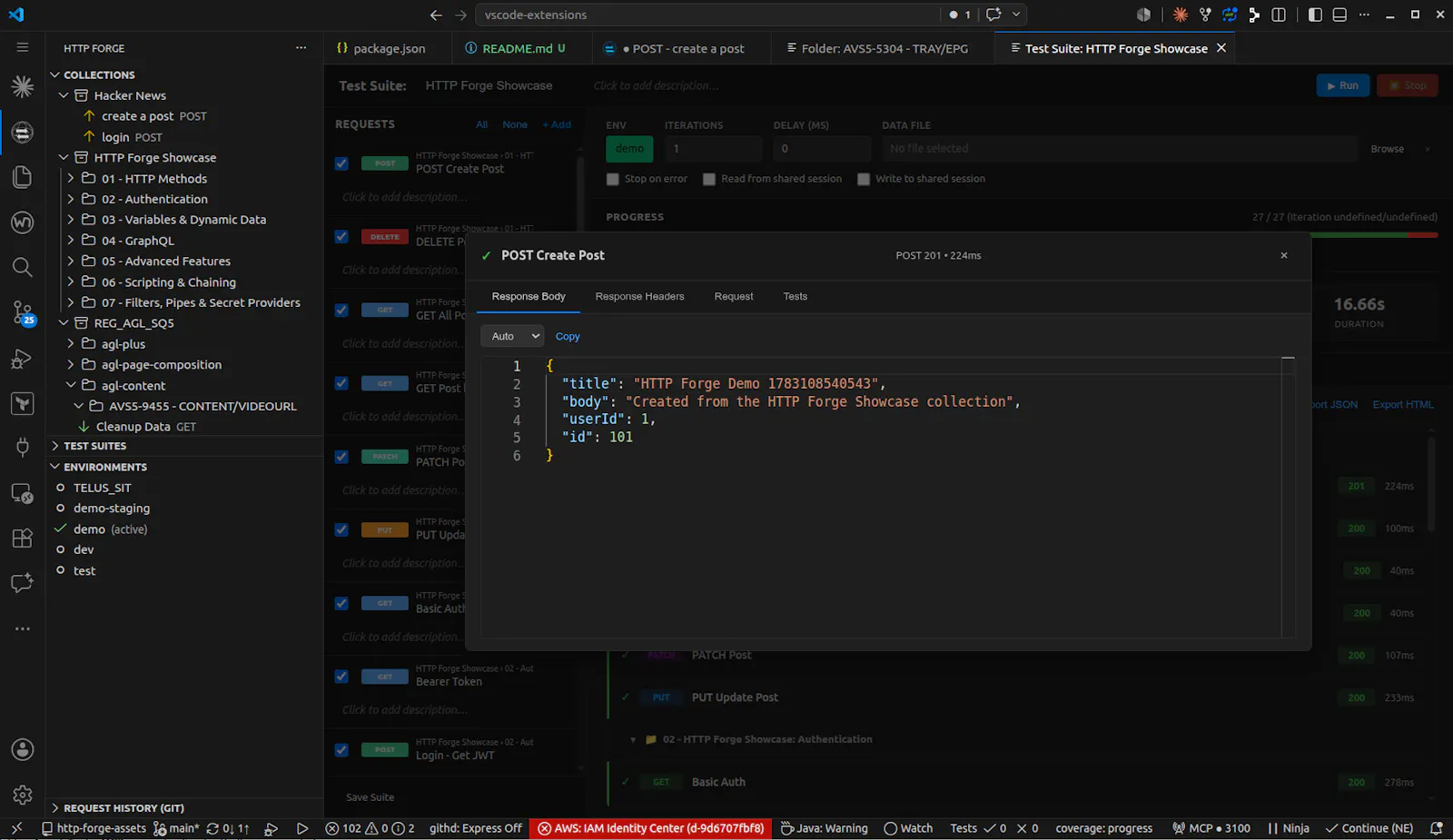This screenshot has width=1453, height=840.
Task: Enable Stop on error checkbox
Action: 613,179
